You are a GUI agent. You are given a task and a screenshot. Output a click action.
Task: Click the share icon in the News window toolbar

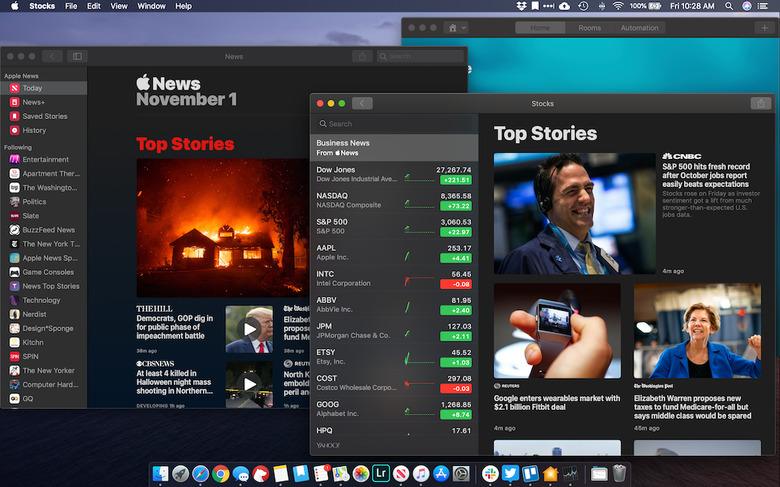[362, 56]
